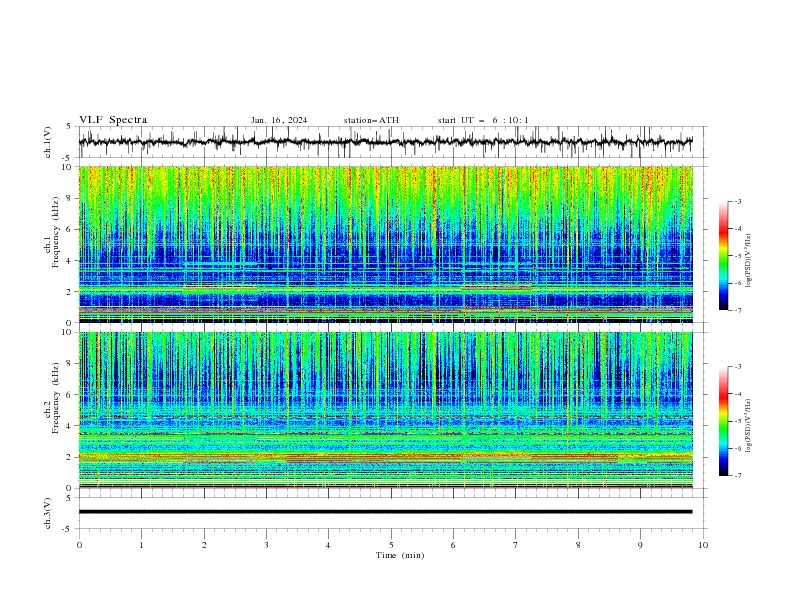This screenshot has width=792, height=612.
Task: Click the 'VLF Spectra' title text
Action: [x=113, y=120]
